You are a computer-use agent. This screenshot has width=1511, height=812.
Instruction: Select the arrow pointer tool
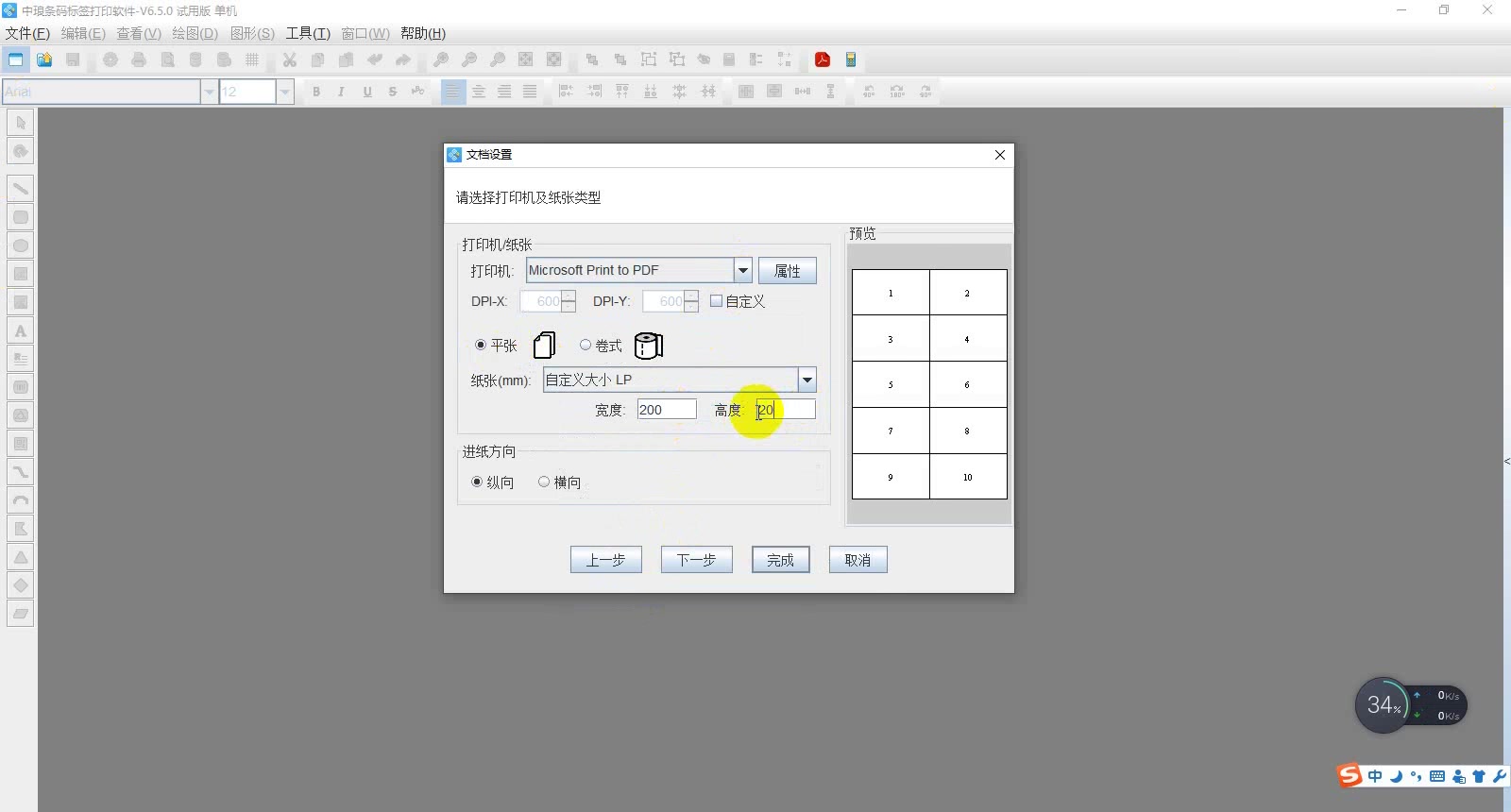tap(21, 123)
